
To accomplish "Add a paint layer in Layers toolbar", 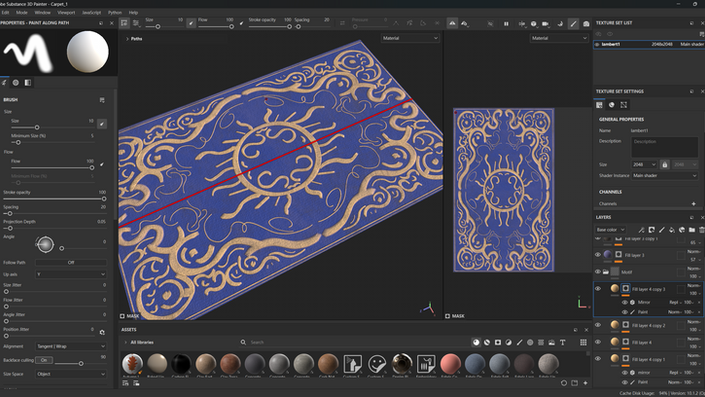I will [x=662, y=230].
